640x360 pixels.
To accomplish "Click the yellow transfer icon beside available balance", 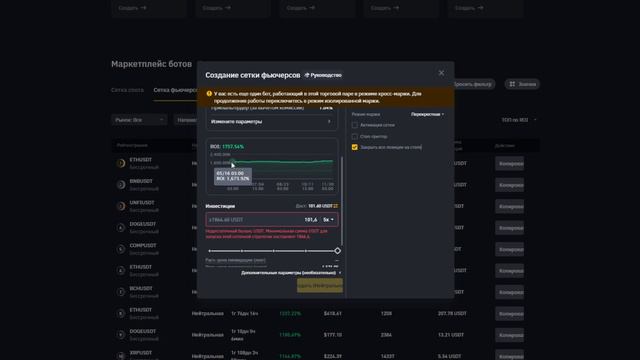I will point(336,206).
